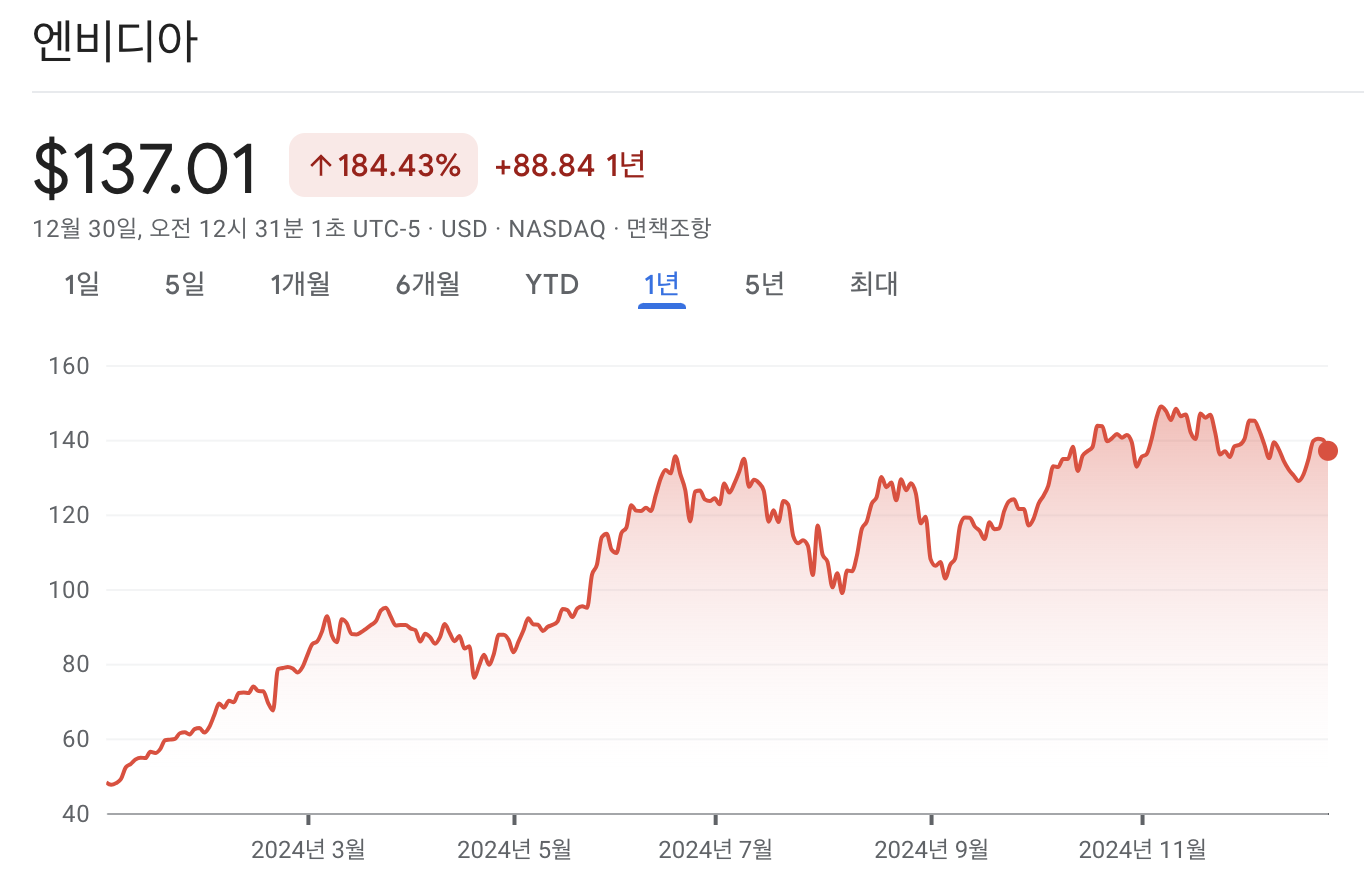Show the 5년 stock history
The width and height of the screenshot is (1364, 888).
point(763,284)
